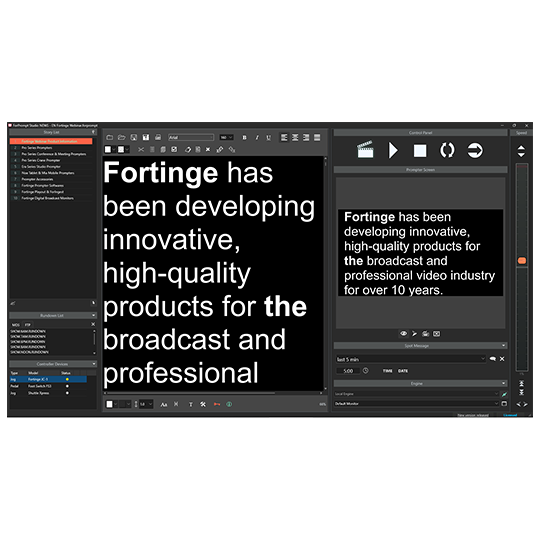Screen dimensions: 540x540
Task: Justify the script text
Action: coord(317,137)
